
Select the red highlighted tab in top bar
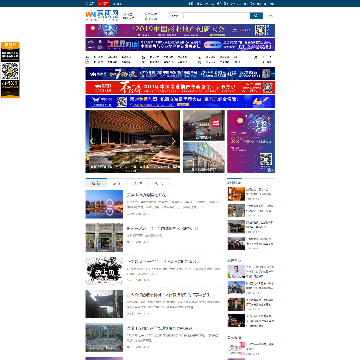[103, 3]
